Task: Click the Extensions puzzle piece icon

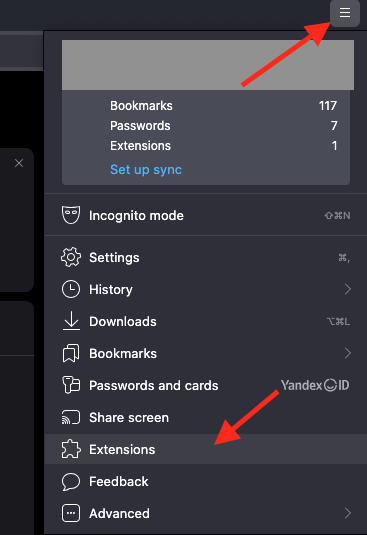Action: [x=71, y=449]
